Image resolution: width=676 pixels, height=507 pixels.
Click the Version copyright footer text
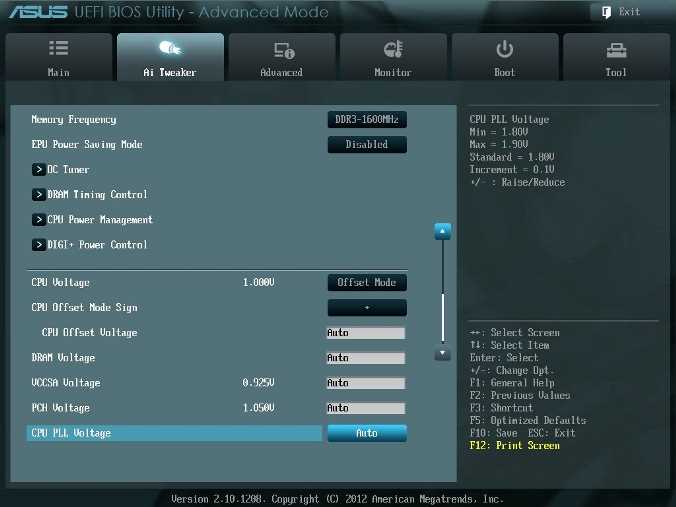[337, 499]
